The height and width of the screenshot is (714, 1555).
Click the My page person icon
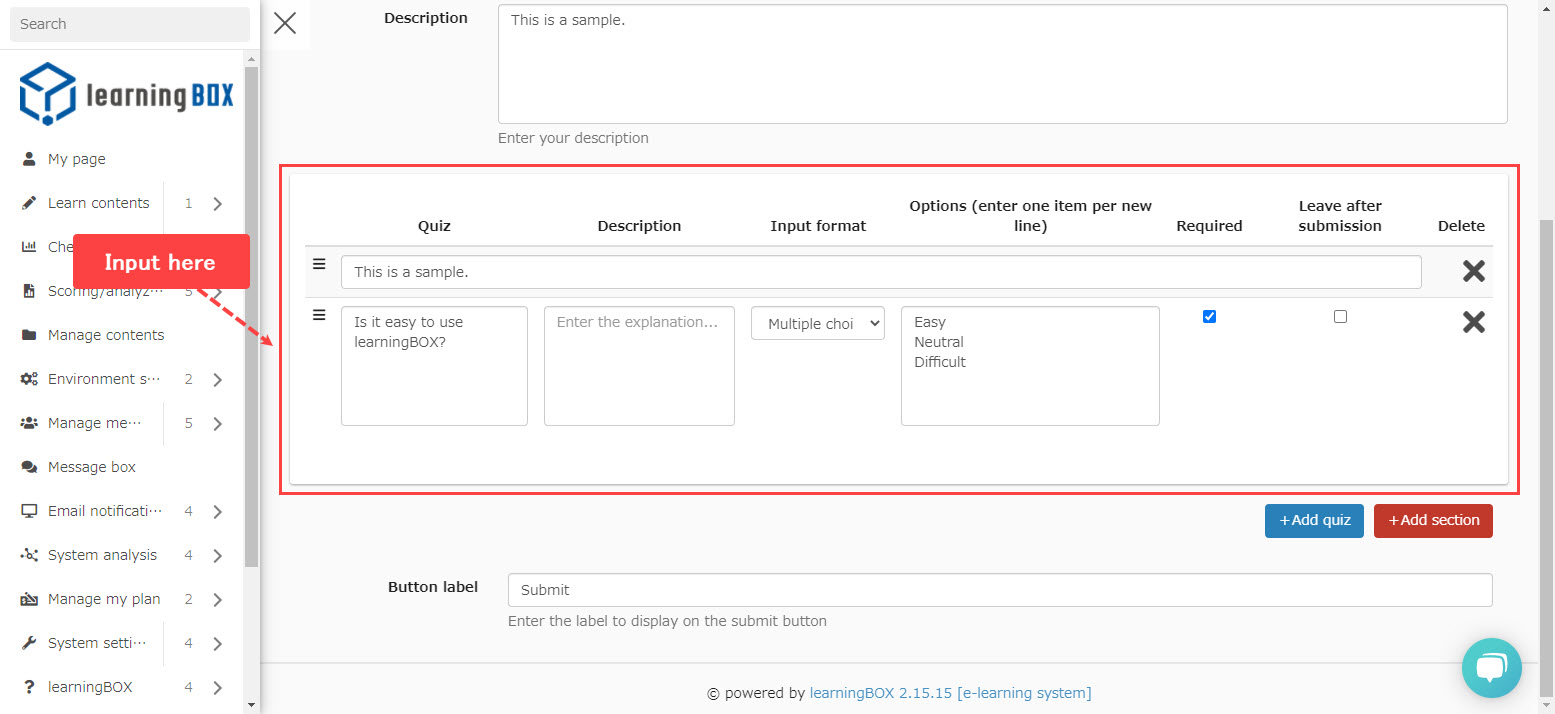[x=29, y=159]
